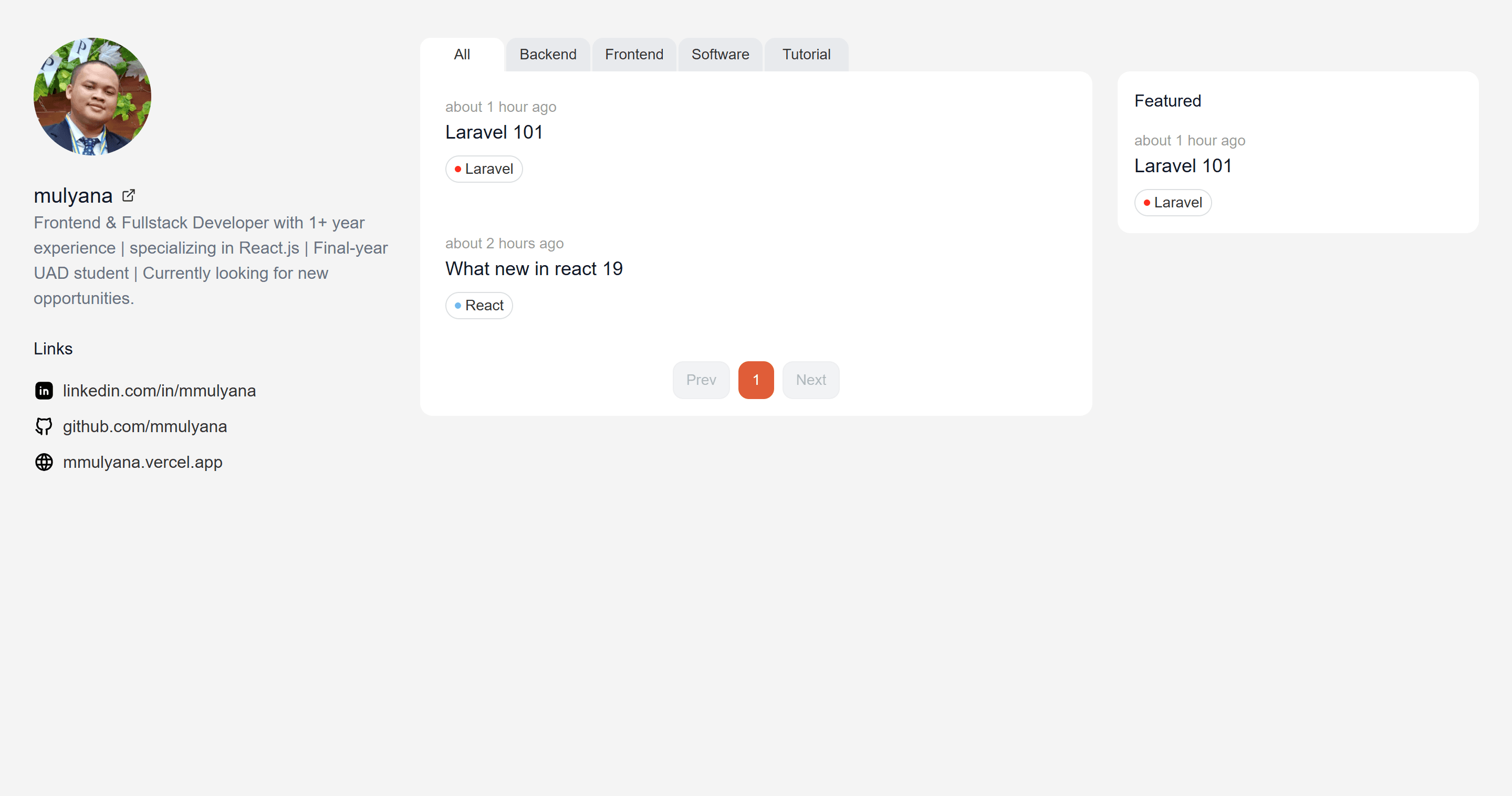The width and height of the screenshot is (1512, 796).
Task: Open github.com/mmulyana link
Action: 144,427
